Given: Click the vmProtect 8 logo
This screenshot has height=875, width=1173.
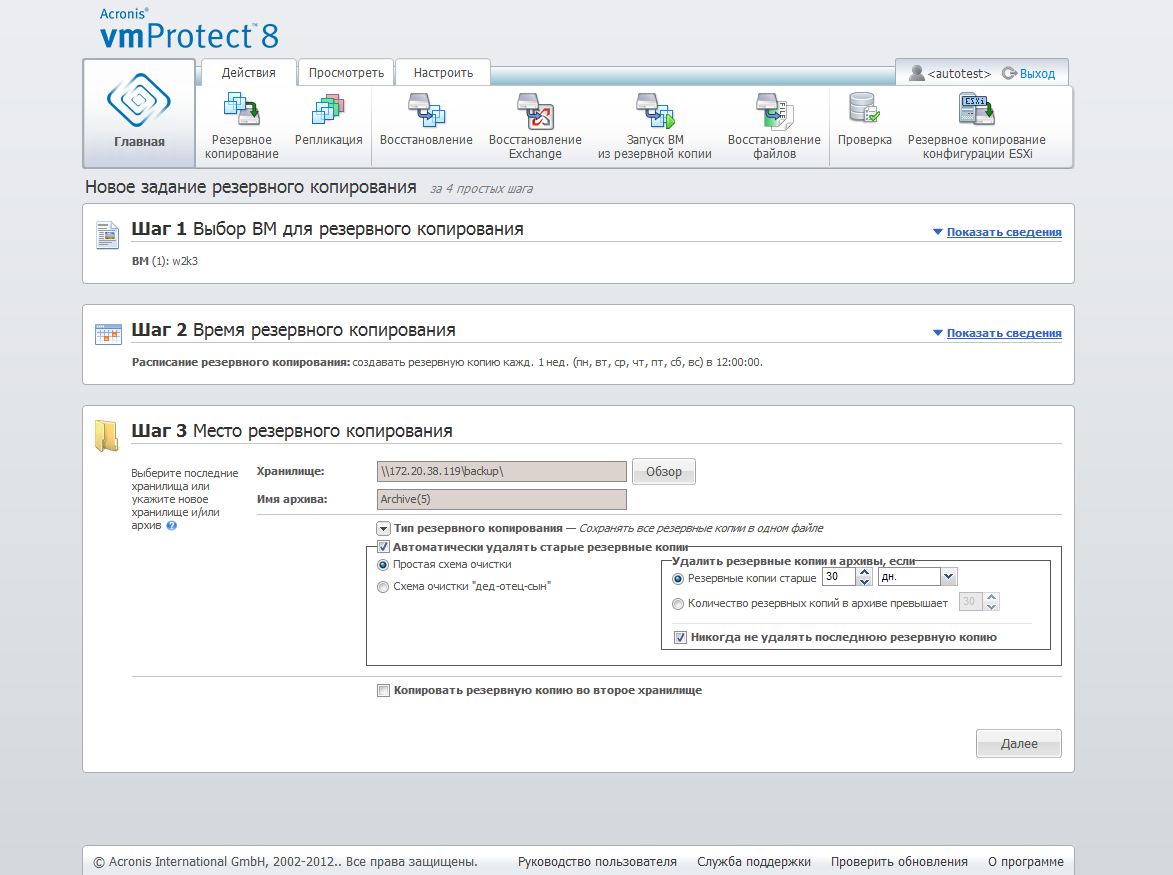Looking at the screenshot, I should tap(189, 30).
